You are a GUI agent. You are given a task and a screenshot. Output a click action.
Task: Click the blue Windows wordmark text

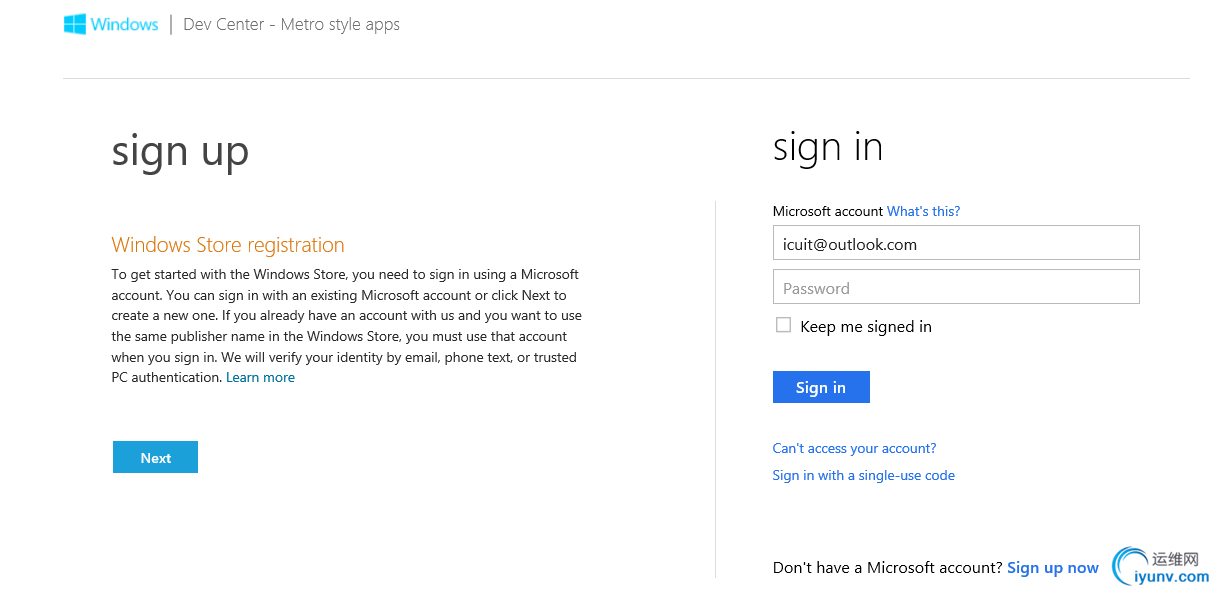124,25
